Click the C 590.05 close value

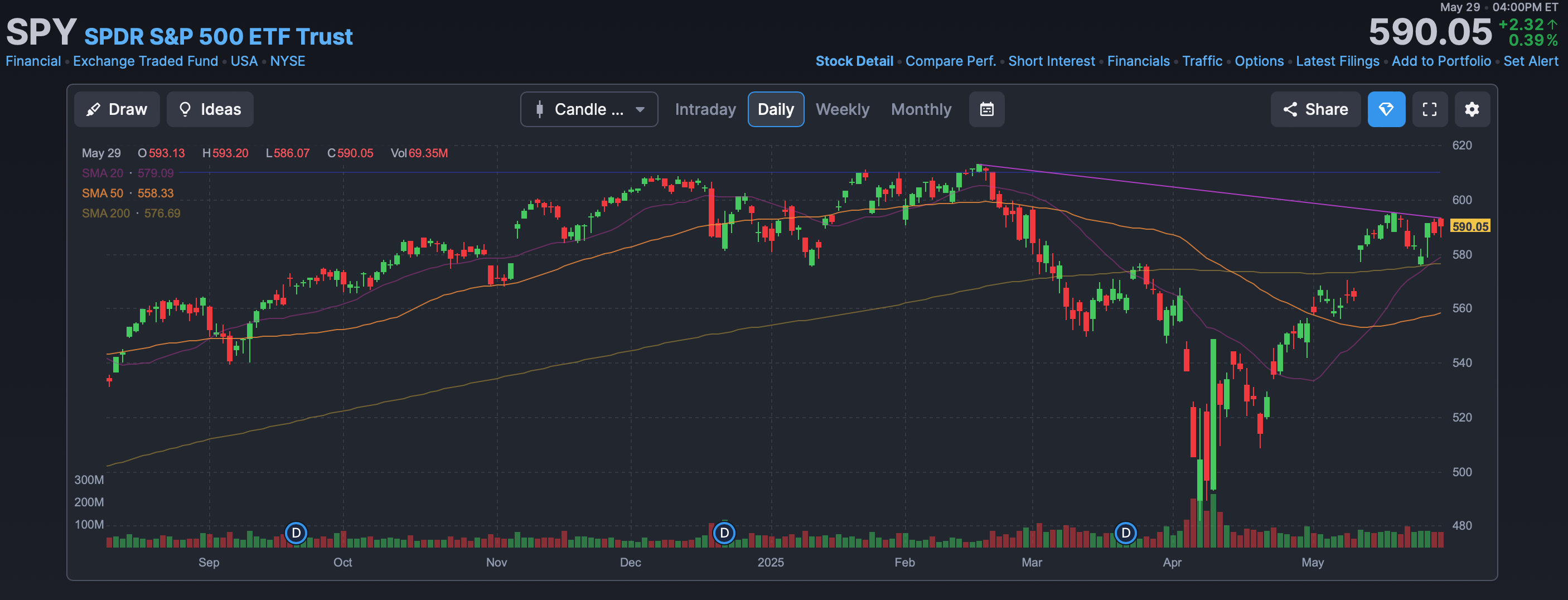pyautogui.click(x=350, y=153)
